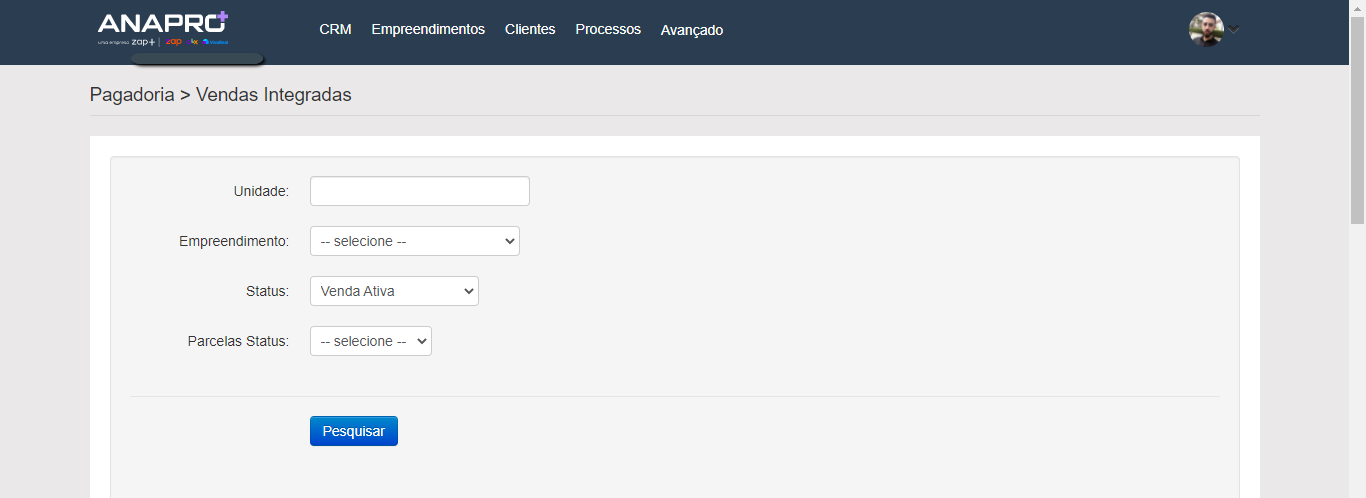Open the Empreendimentos menu
The width and height of the screenshot is (1366, 498).
tap(428, 29)
